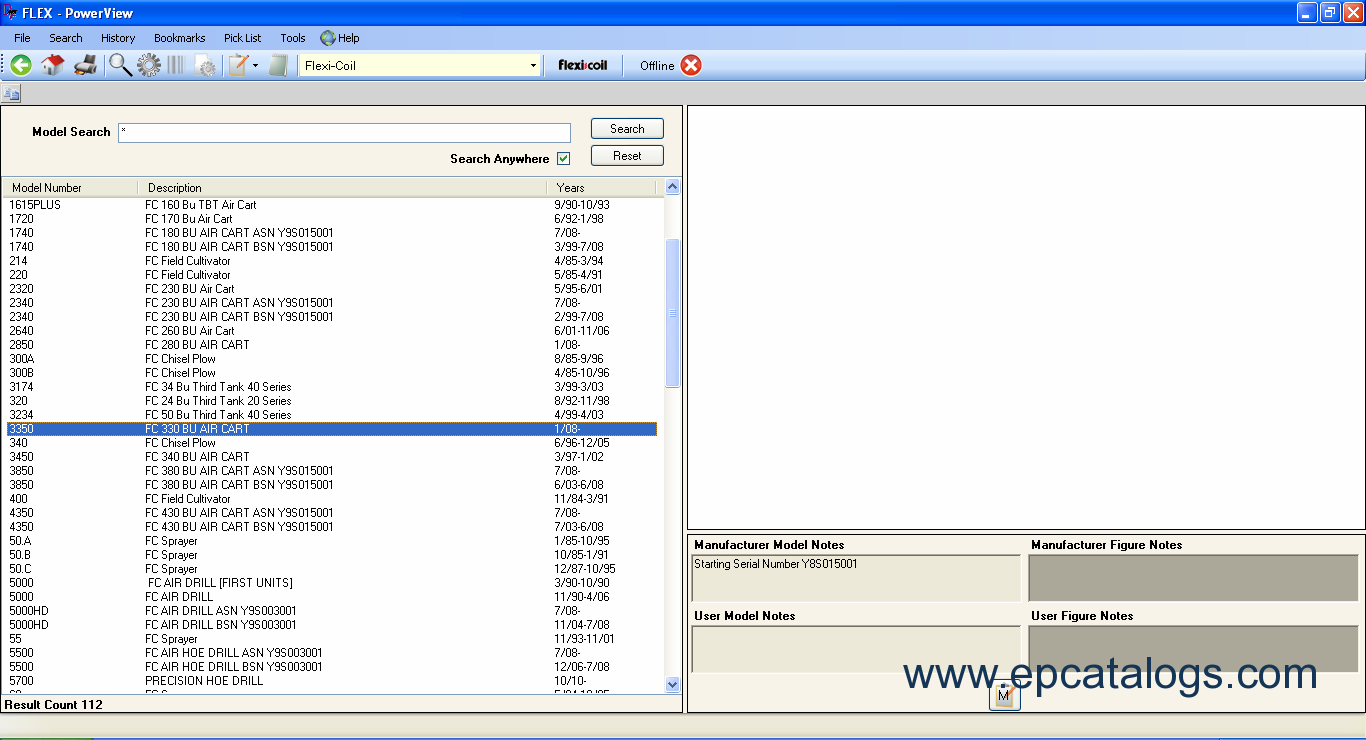1366x740 pixels.
Task: Expand the notepad icon dropdown arrow
Action: pyautogui.click(x=255, y=66)
